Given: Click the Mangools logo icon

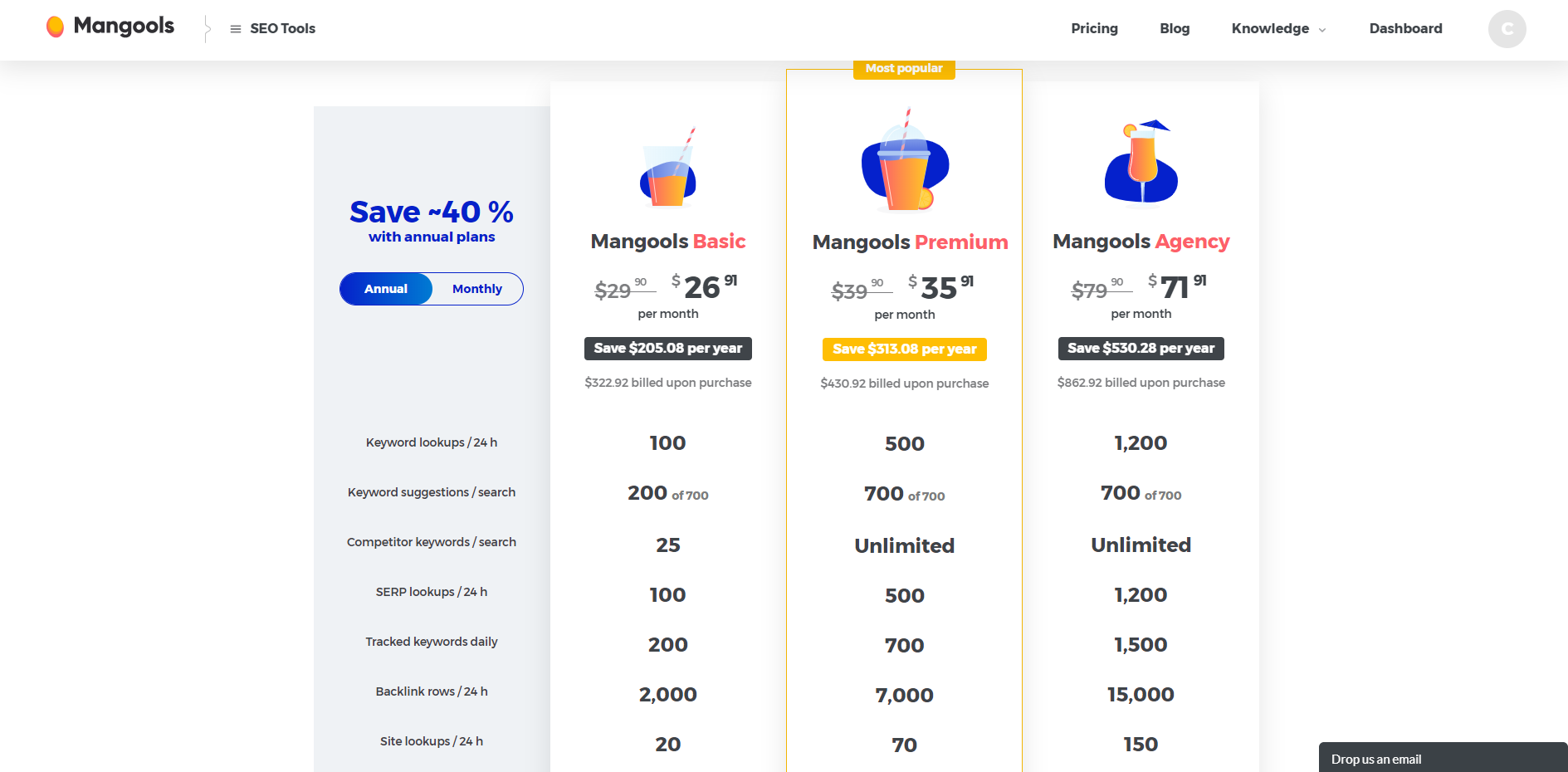Looking at the screenshot, I should pos(56,27).
